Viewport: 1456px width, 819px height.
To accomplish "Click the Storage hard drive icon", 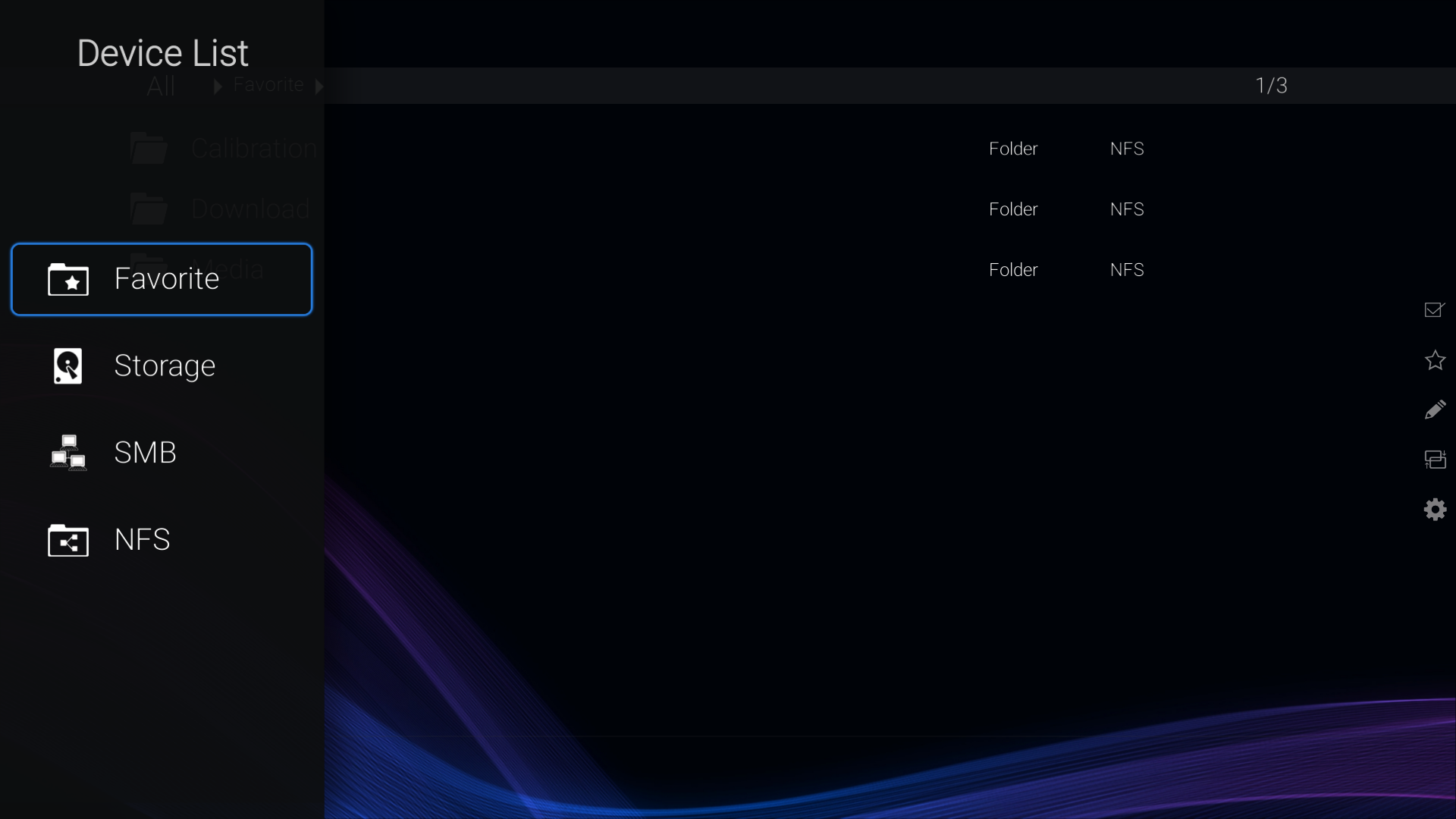I will 68,366.
